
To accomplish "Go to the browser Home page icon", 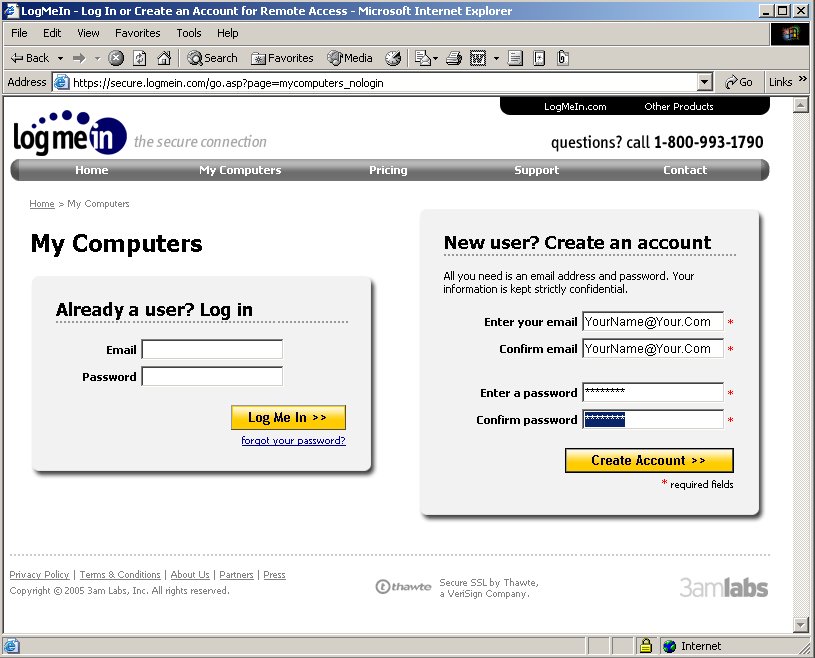I will [x=164, y=58].
